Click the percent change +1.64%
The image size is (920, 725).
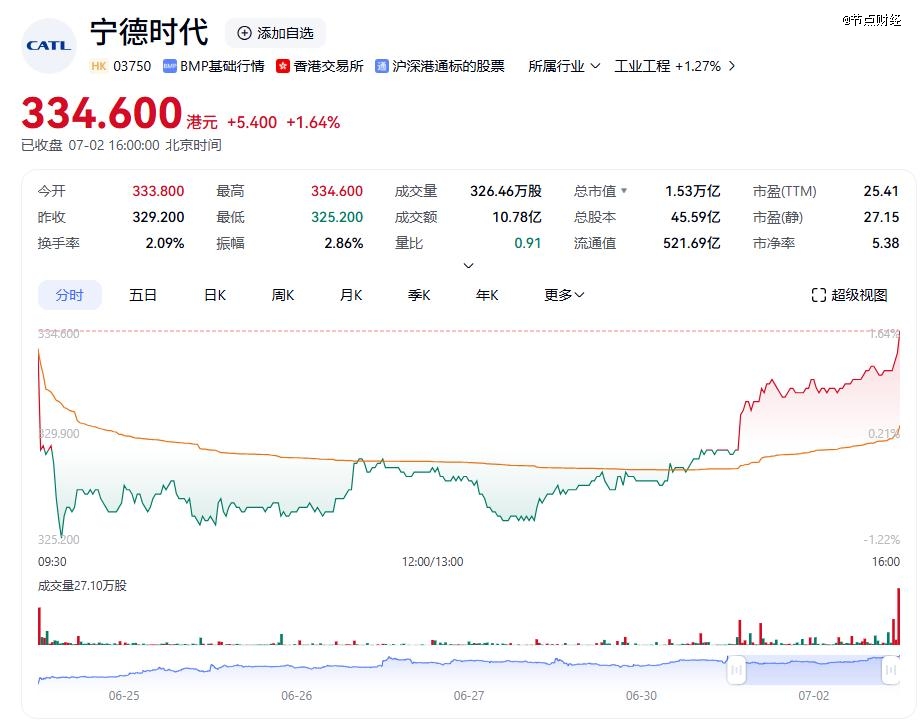click(313, 122)
